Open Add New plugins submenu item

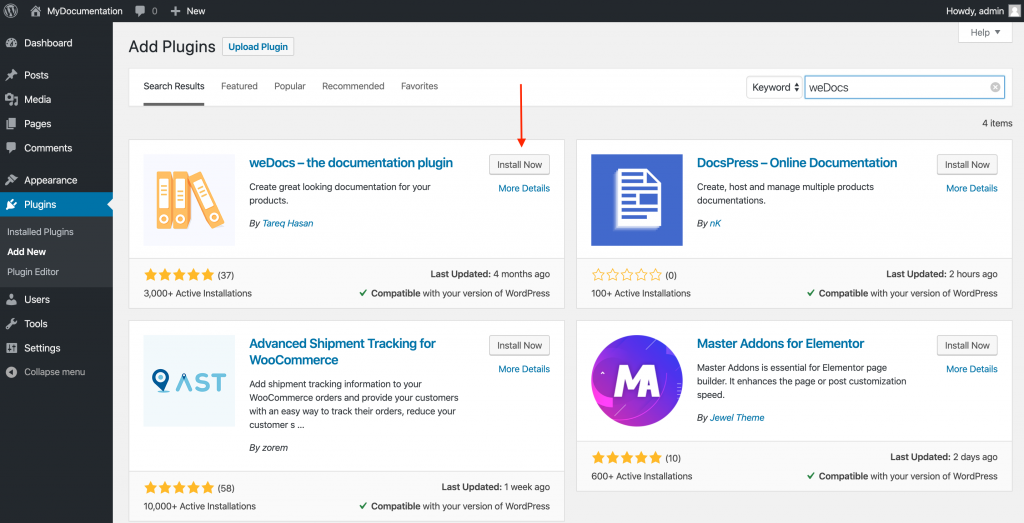point(27,252)
